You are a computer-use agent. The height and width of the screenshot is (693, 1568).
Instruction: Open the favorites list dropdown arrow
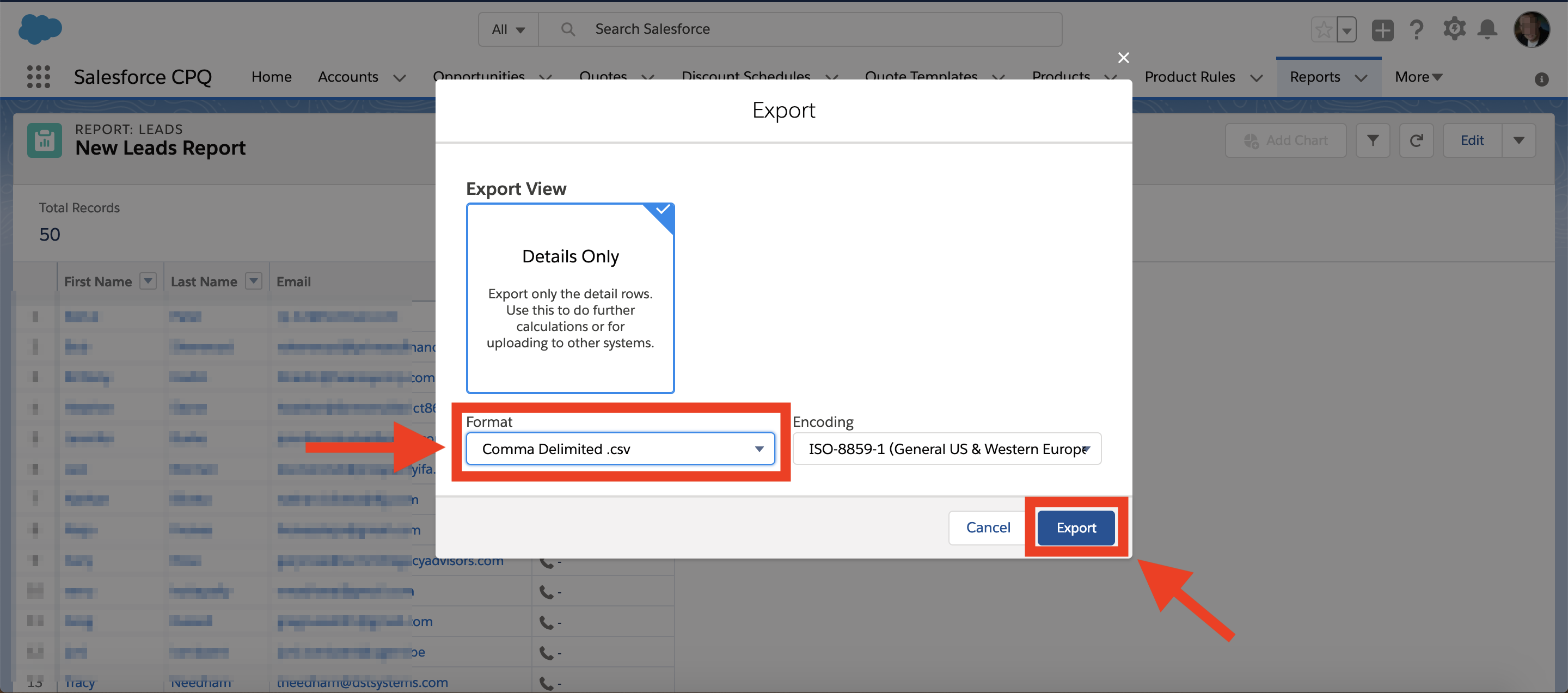point(1347,29)
